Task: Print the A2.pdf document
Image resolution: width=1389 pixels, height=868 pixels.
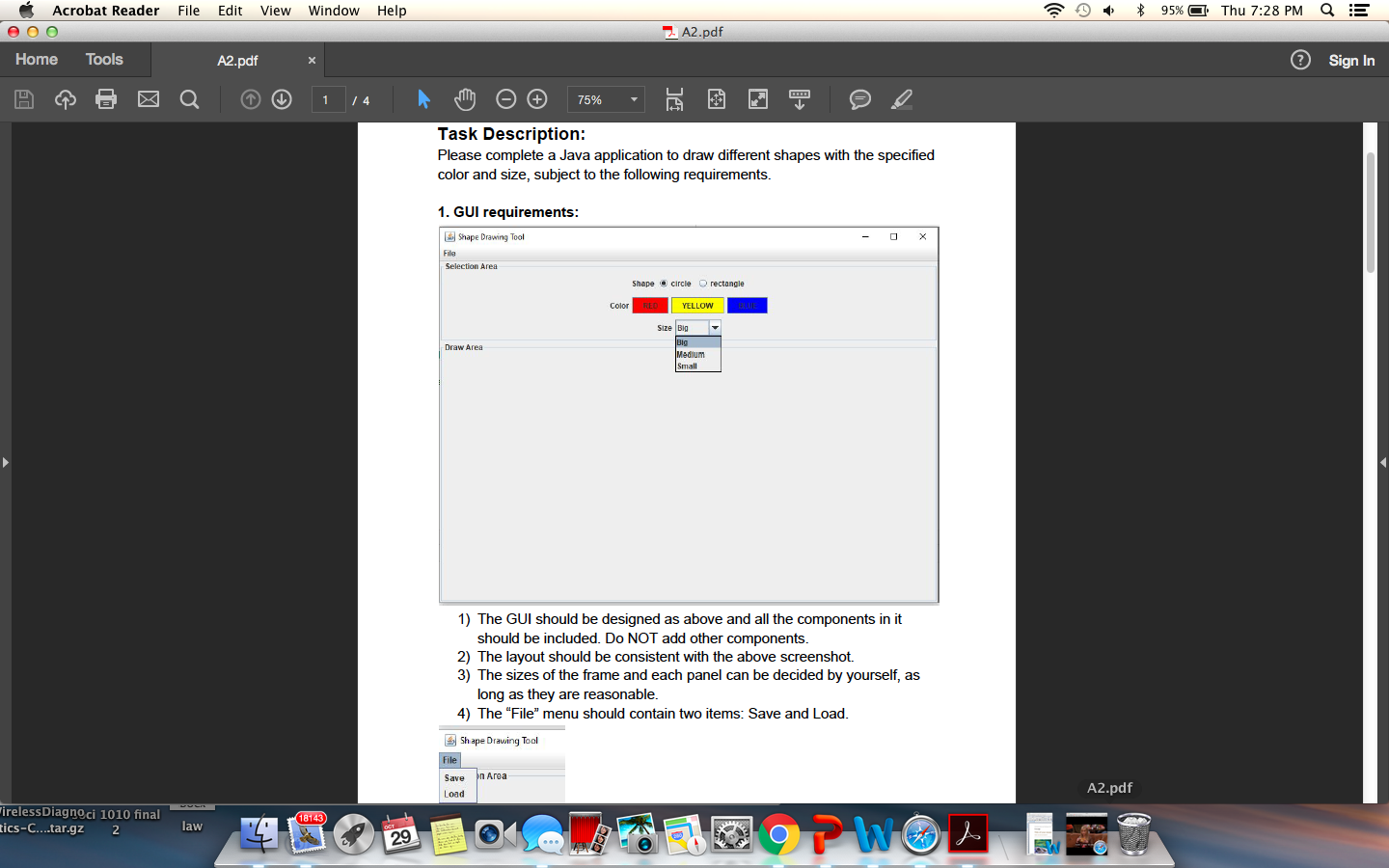Action: [106, 99]
